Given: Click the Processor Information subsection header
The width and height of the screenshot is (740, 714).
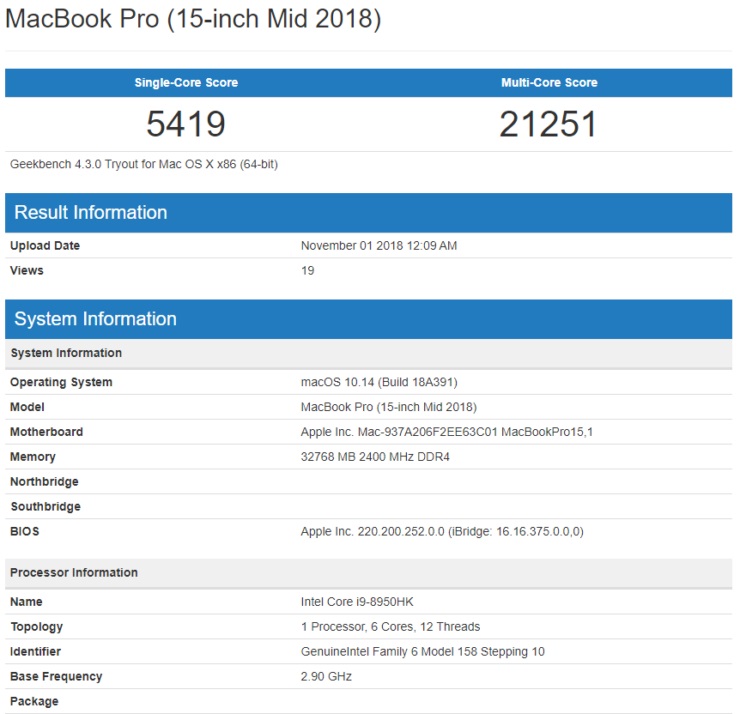Looking at the screenshot, I should (x=74, y=573).
